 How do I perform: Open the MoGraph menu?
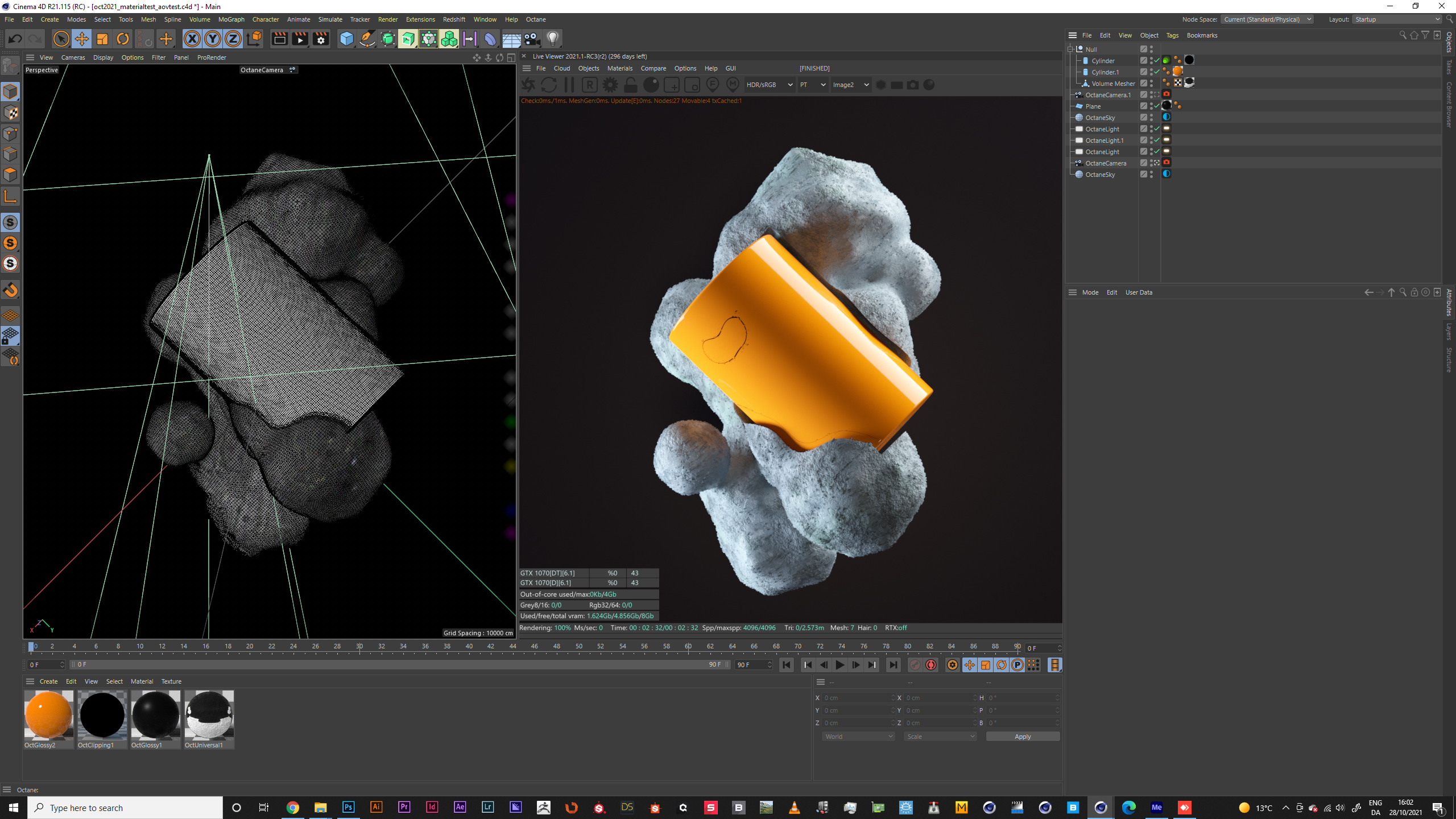[x=231, y=19]
